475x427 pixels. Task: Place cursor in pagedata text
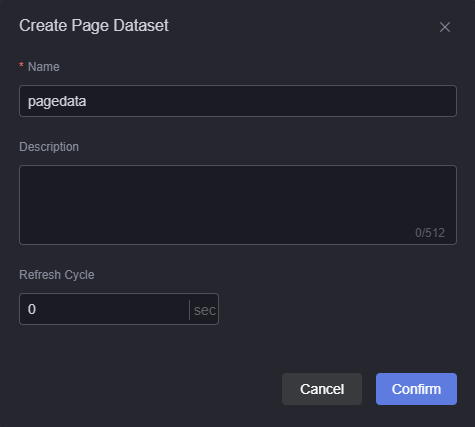click(57, 101)
